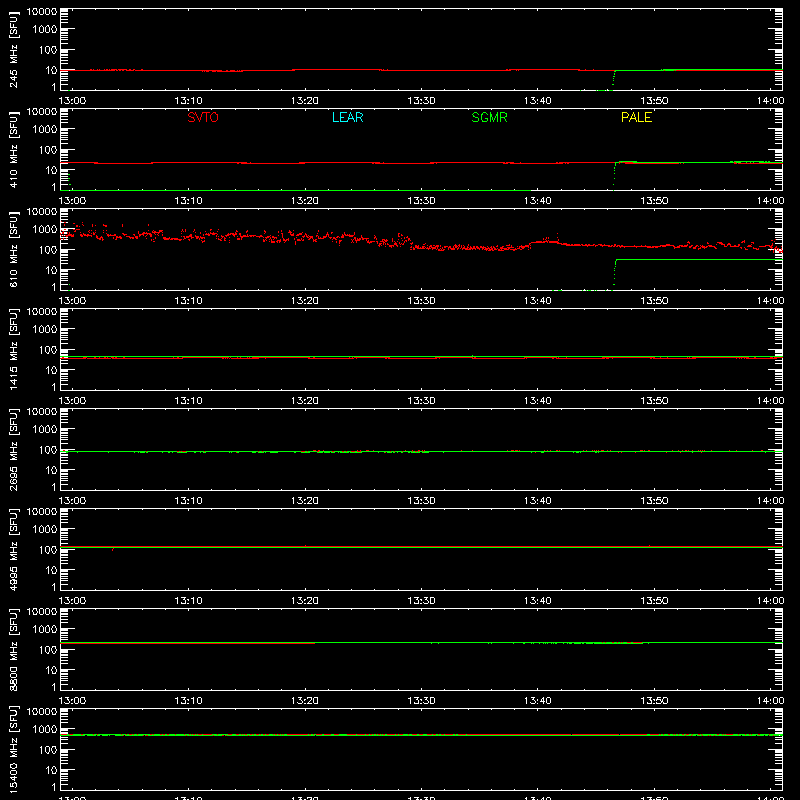The height and width of the screenshot is (800, 800).
Task: Click the 13:20 tick label of the 610 MHz plot
Action: click(305, 301)
